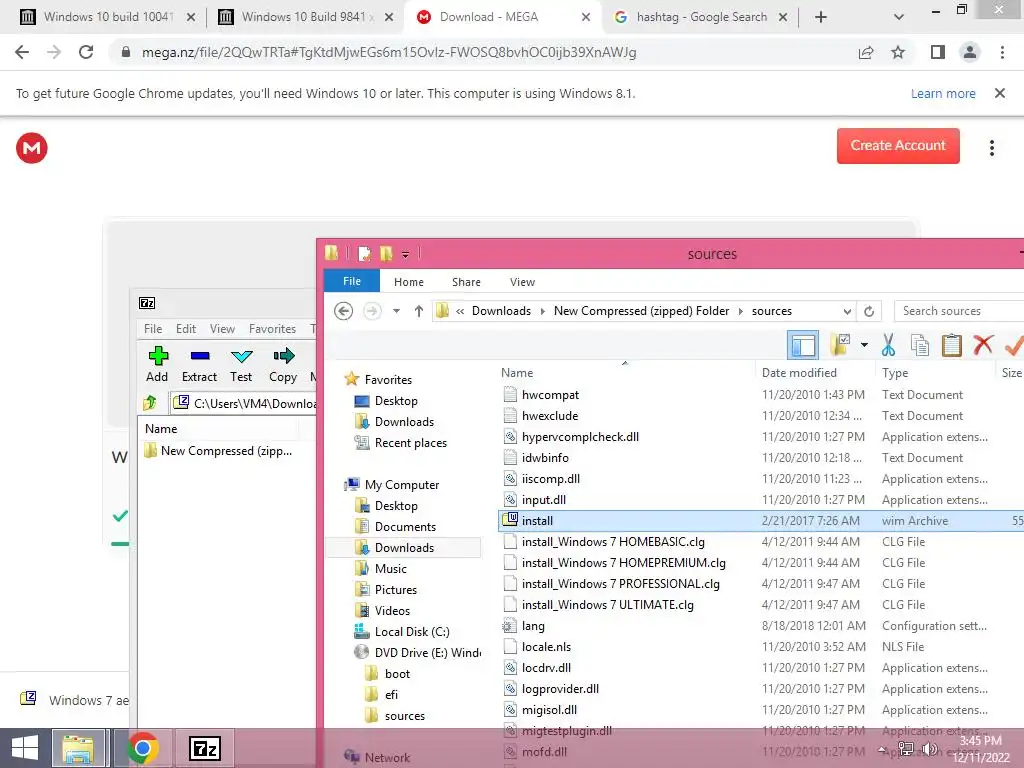Click New Compressed (zipped) Folder breadcrumb

tap(641, 311)
